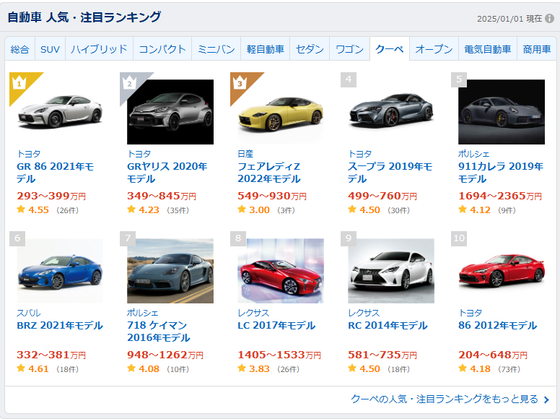Image resolution: width=560 pixels, height=419 pixels.
Task: Click the yellow フェアレディZ car photo
Action: pos(281,112)
